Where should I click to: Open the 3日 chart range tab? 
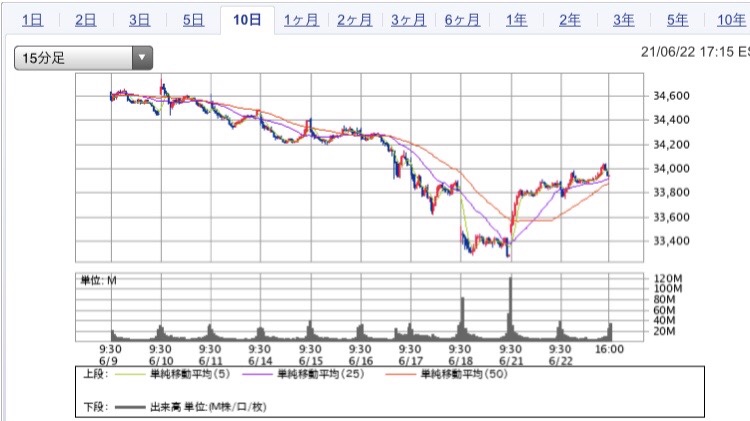click(x=140, y=20)
